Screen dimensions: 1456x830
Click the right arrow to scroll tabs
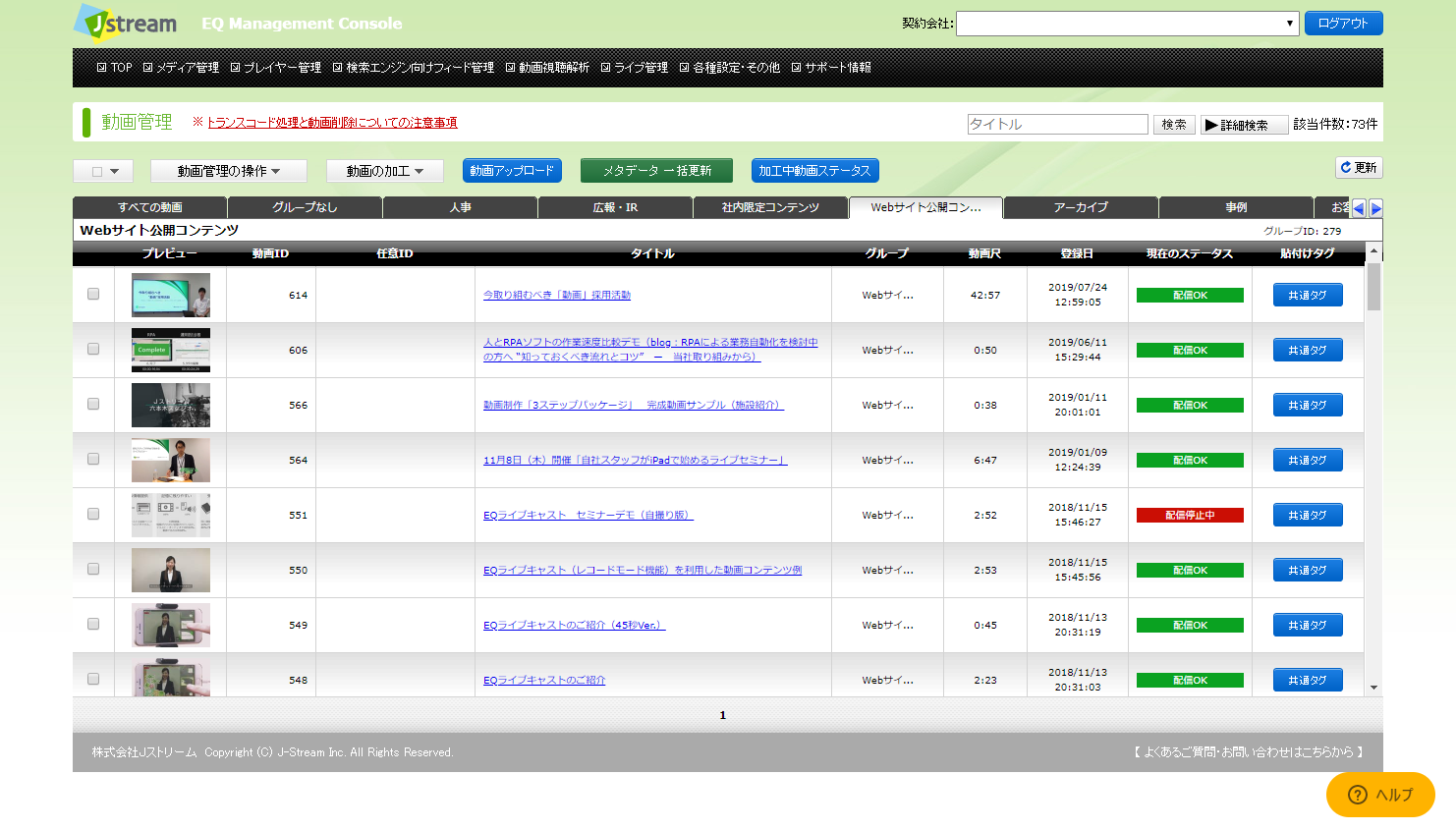coord(1374,207)
